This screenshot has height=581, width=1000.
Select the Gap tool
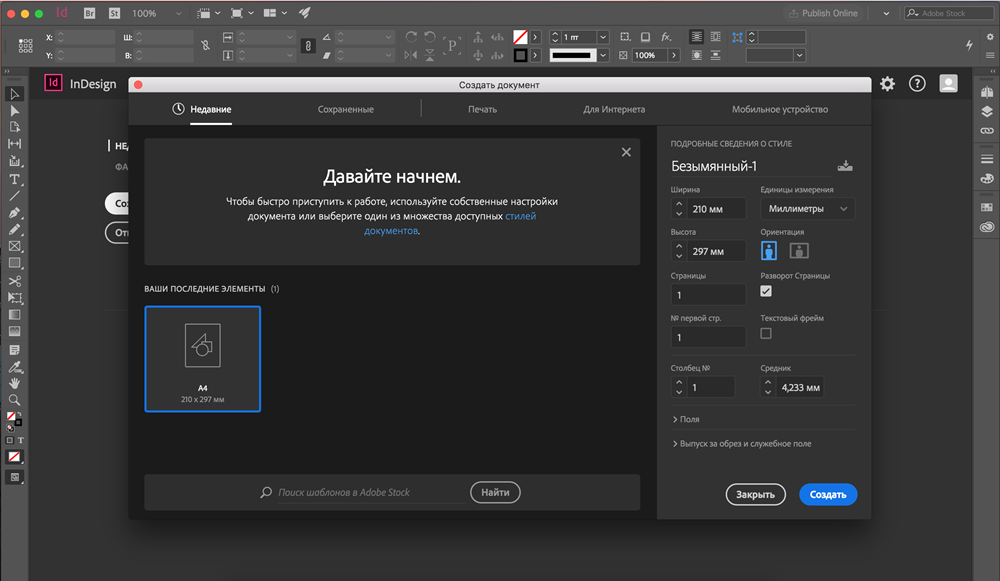[14, 143]
